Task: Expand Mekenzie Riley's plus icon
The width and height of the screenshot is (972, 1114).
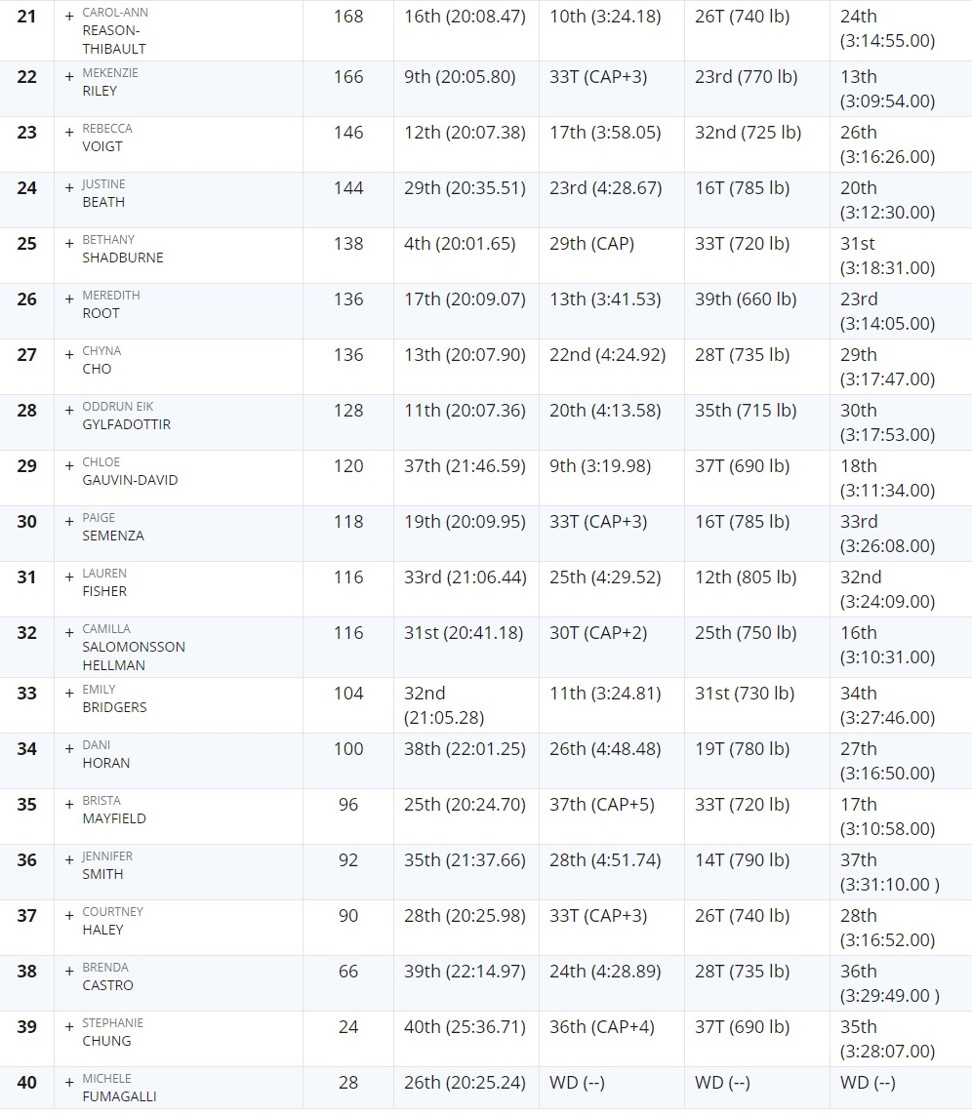Action: pyautogui.click(x=69, y=76)
